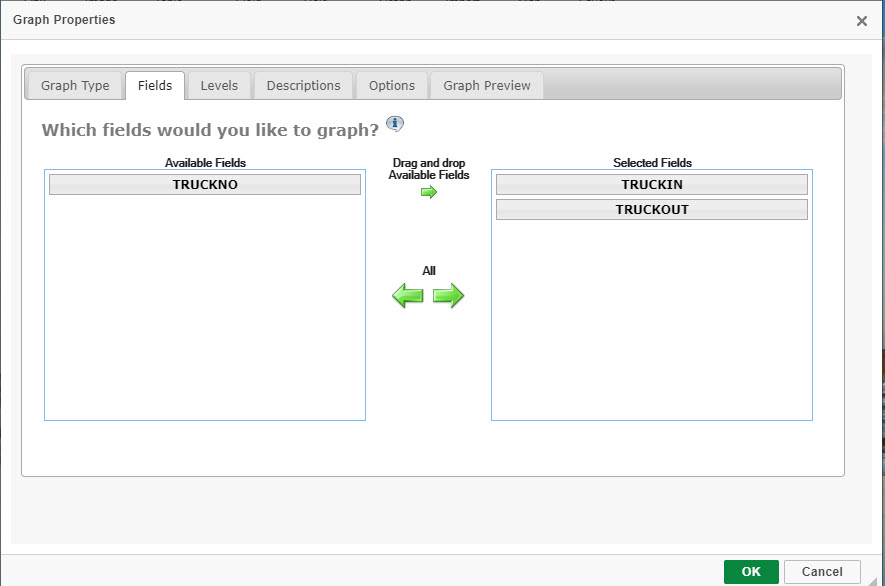The height and width of the screenshot is (586, 885).
Task: Move all fields left with green arrow
Action: 408,296
